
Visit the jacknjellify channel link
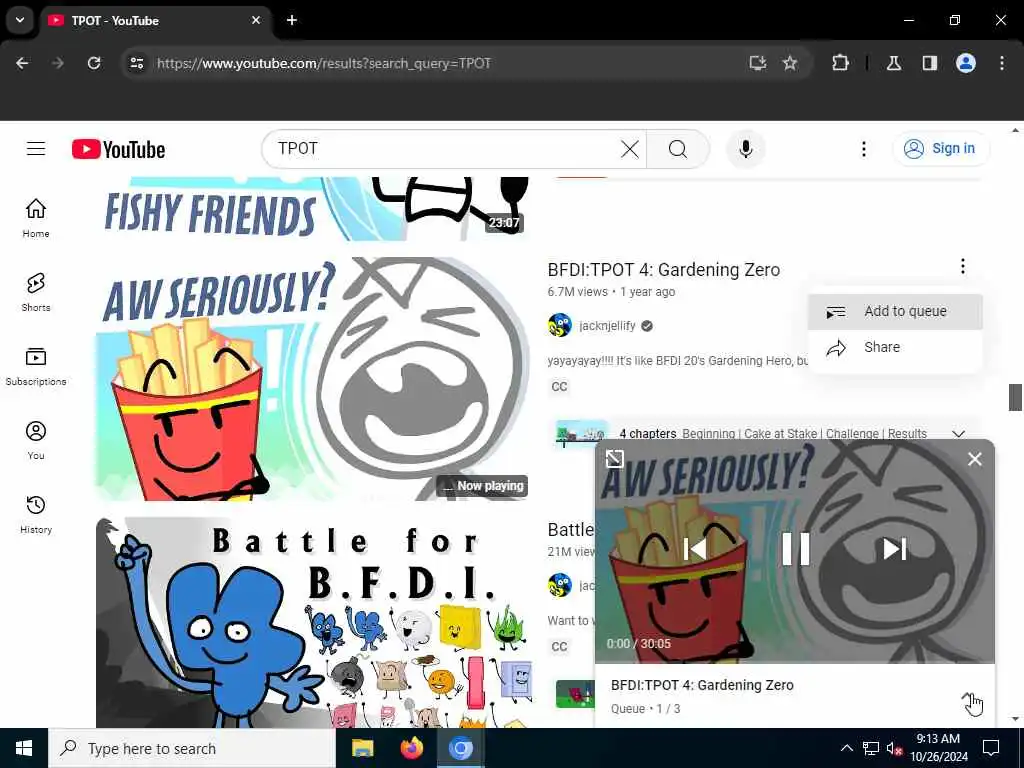(x=607, y=325)
